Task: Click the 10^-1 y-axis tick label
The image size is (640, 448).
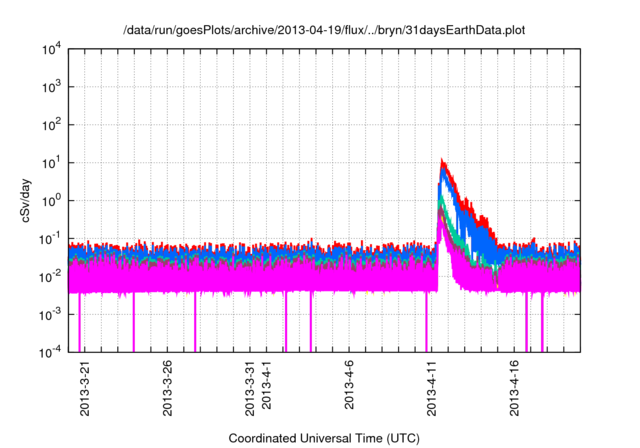Action: pos(52,239)
